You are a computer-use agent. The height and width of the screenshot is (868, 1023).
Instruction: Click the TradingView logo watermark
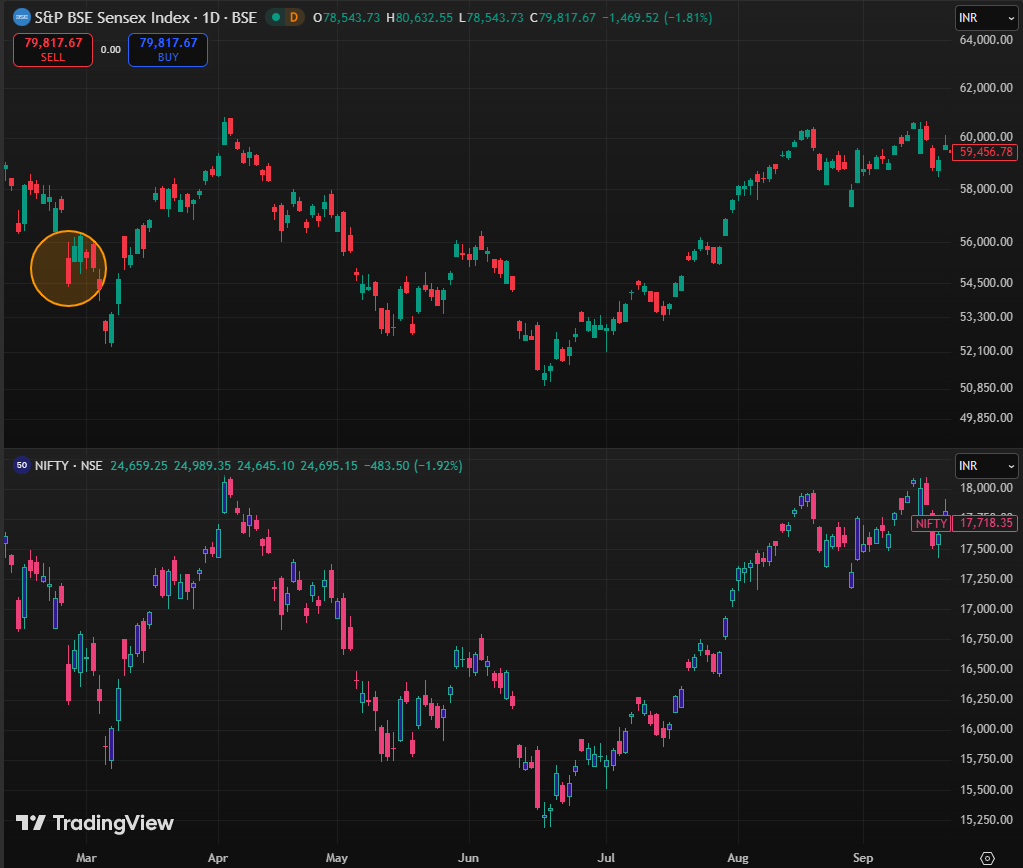pyautogui.click(x=95, y=823)
